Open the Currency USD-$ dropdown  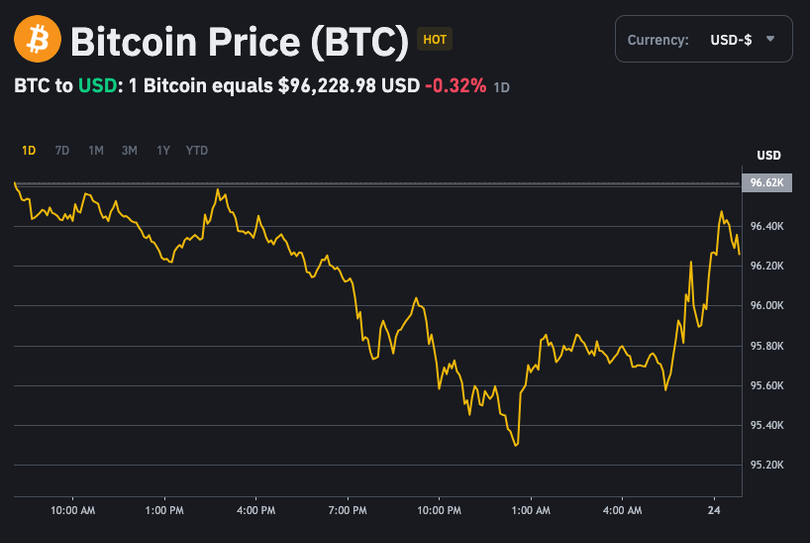[701, 40]
